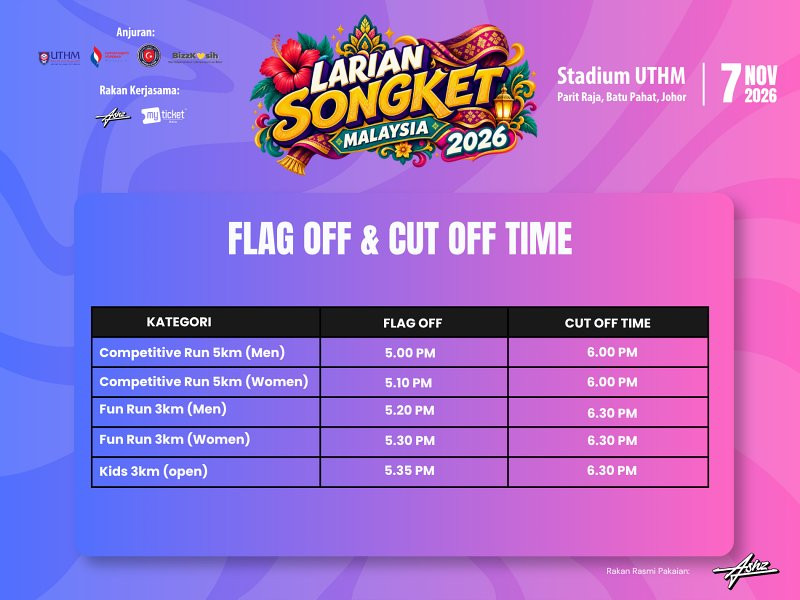Image resolution: width=800 pixels, height=600 pixels.
Task: Select the Fun Run 3km (Men) category
Action: (x=163, y=409)
